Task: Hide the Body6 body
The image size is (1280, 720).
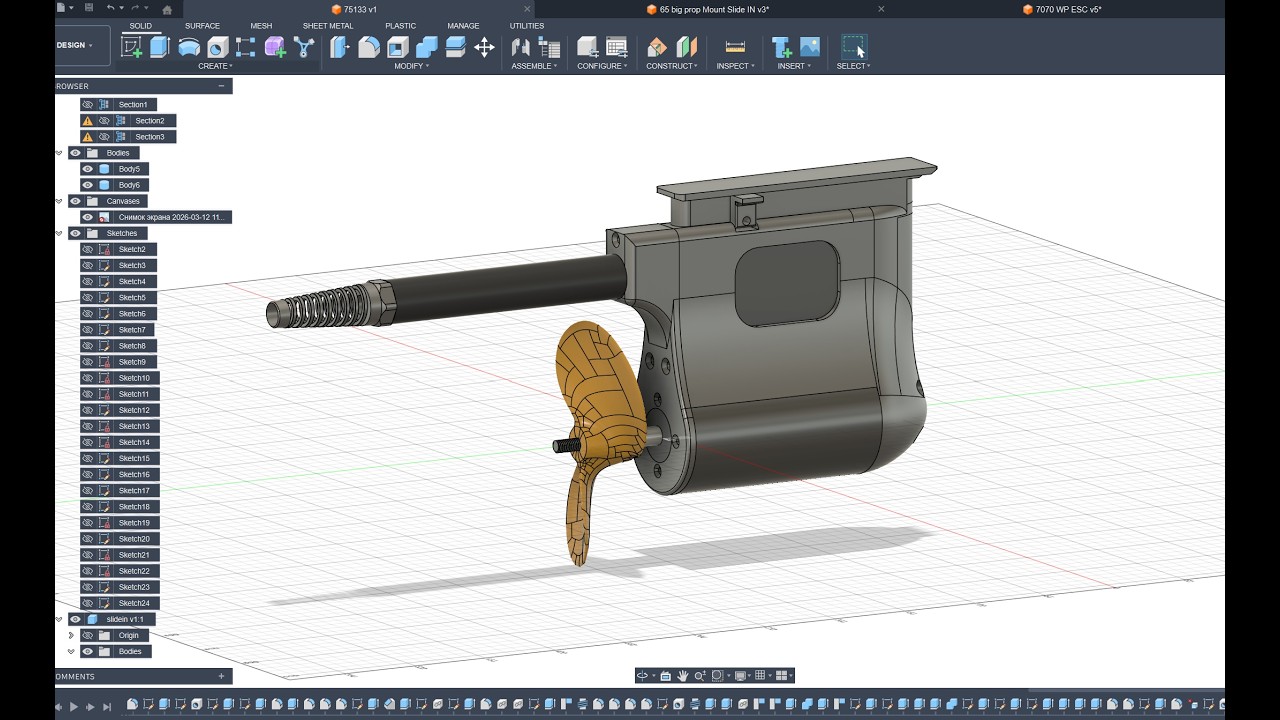Action: (x=87, y=185)
